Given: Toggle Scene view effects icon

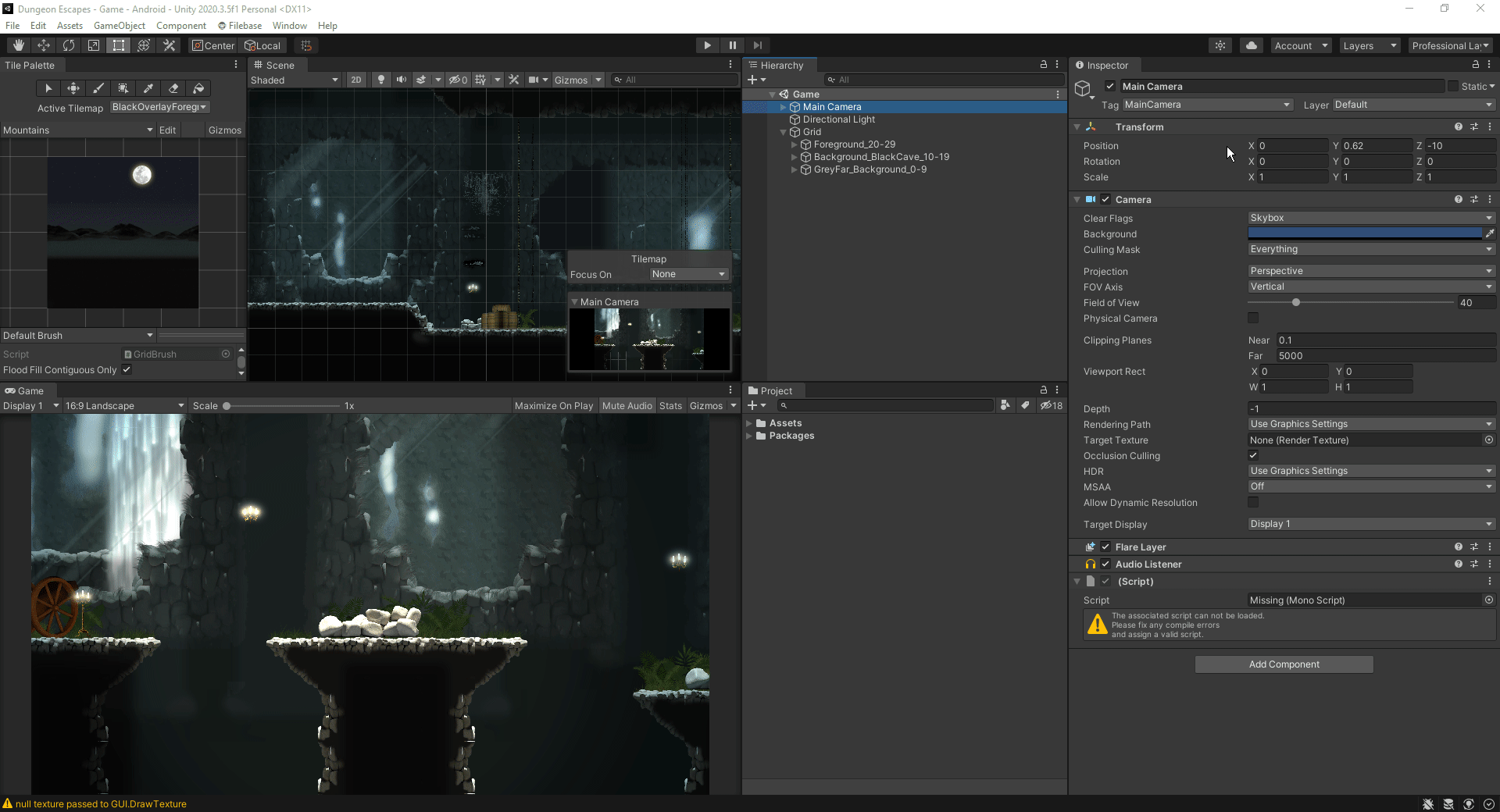Looking at the screenshot, I should [x=421, y=80].
